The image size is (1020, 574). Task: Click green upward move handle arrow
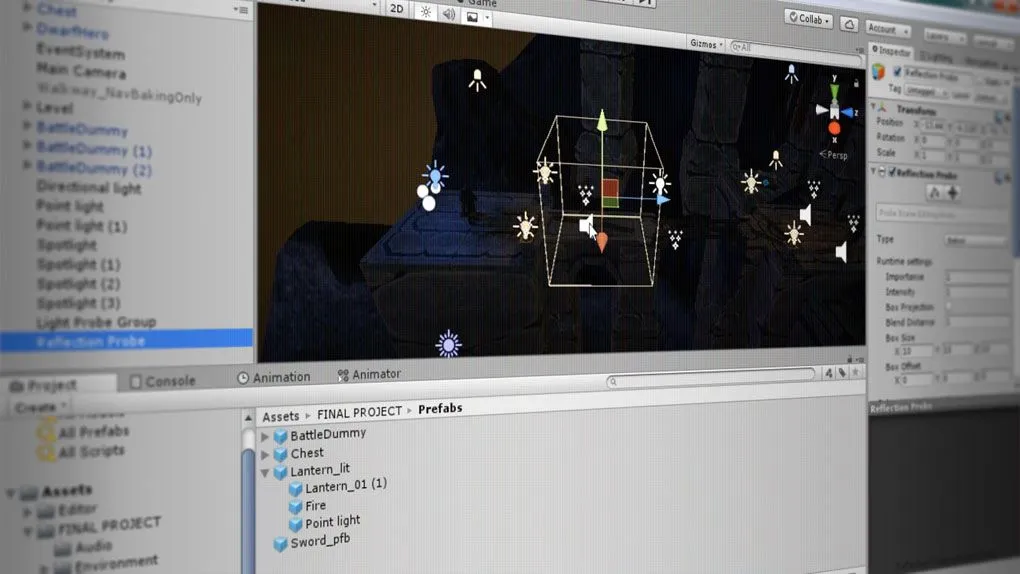point(602,119)
